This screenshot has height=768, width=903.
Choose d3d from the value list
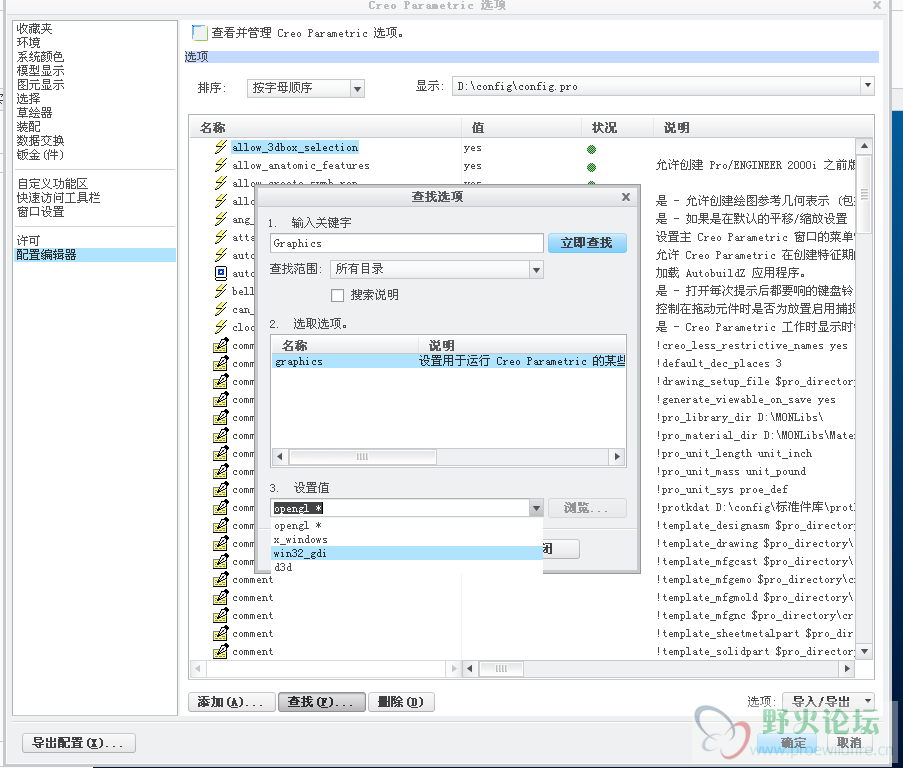pos(407,567)
